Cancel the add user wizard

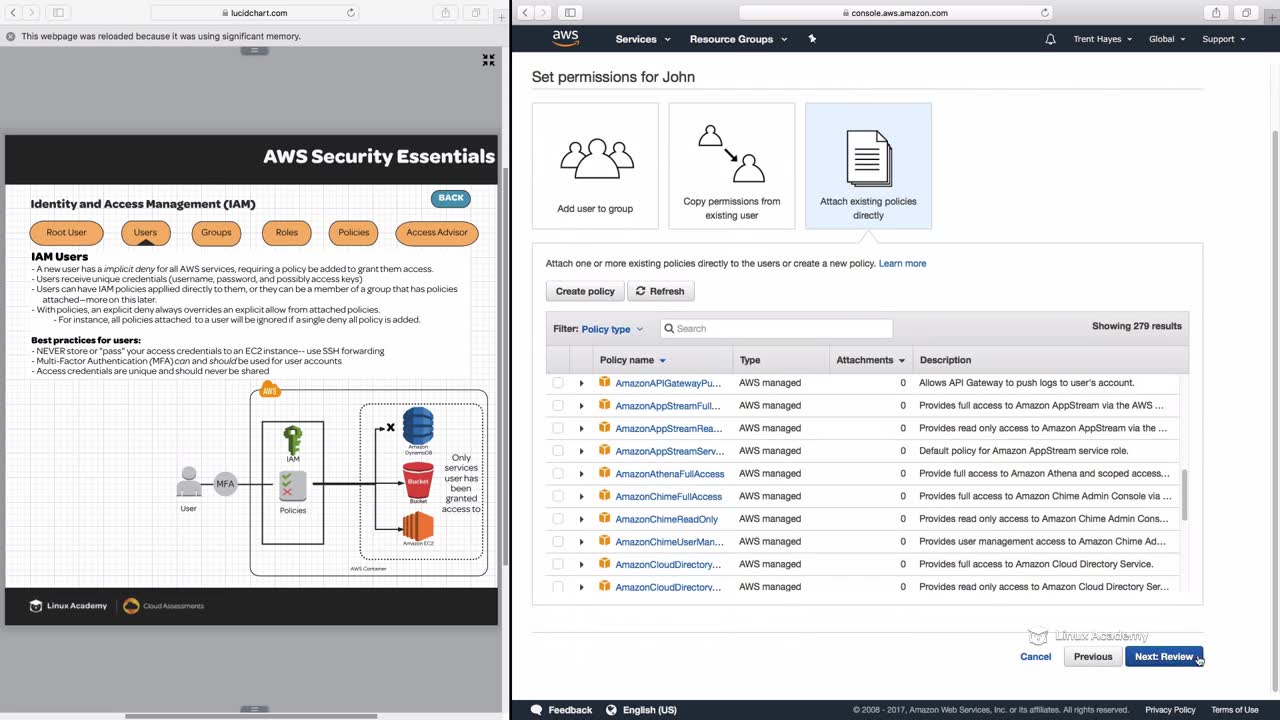click(x=1036, y=657)
